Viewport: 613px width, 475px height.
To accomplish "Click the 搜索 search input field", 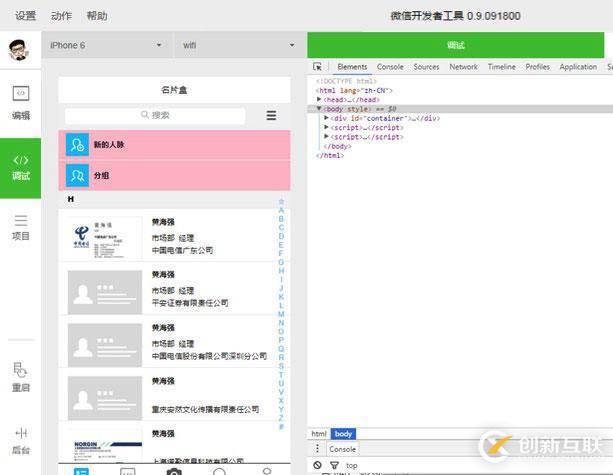I will [155, 115].
